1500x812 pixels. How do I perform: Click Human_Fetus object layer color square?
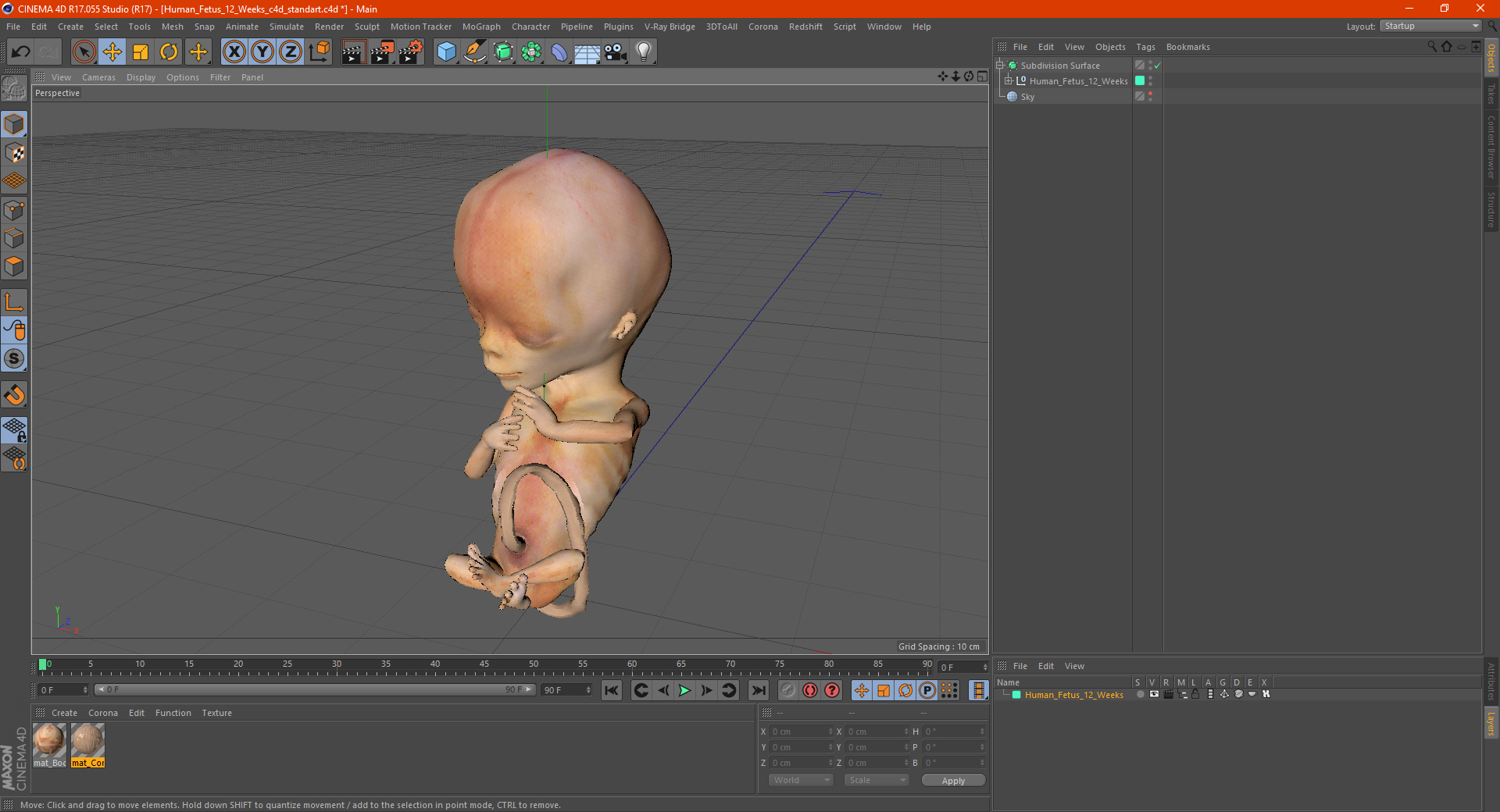pyautogui.click(x=1139, y=80)
